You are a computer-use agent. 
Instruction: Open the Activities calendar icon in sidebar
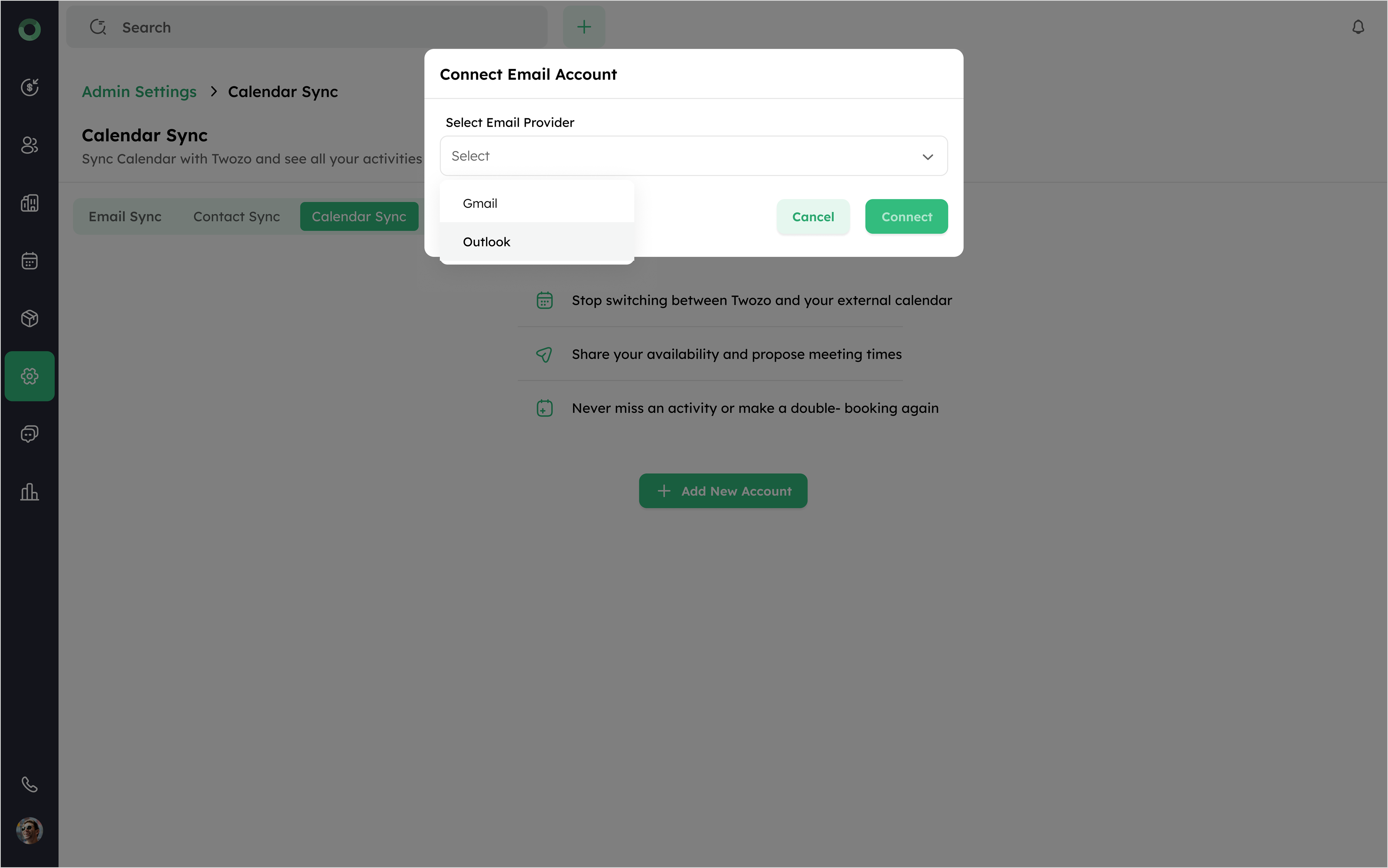click(x=29, y=261)
